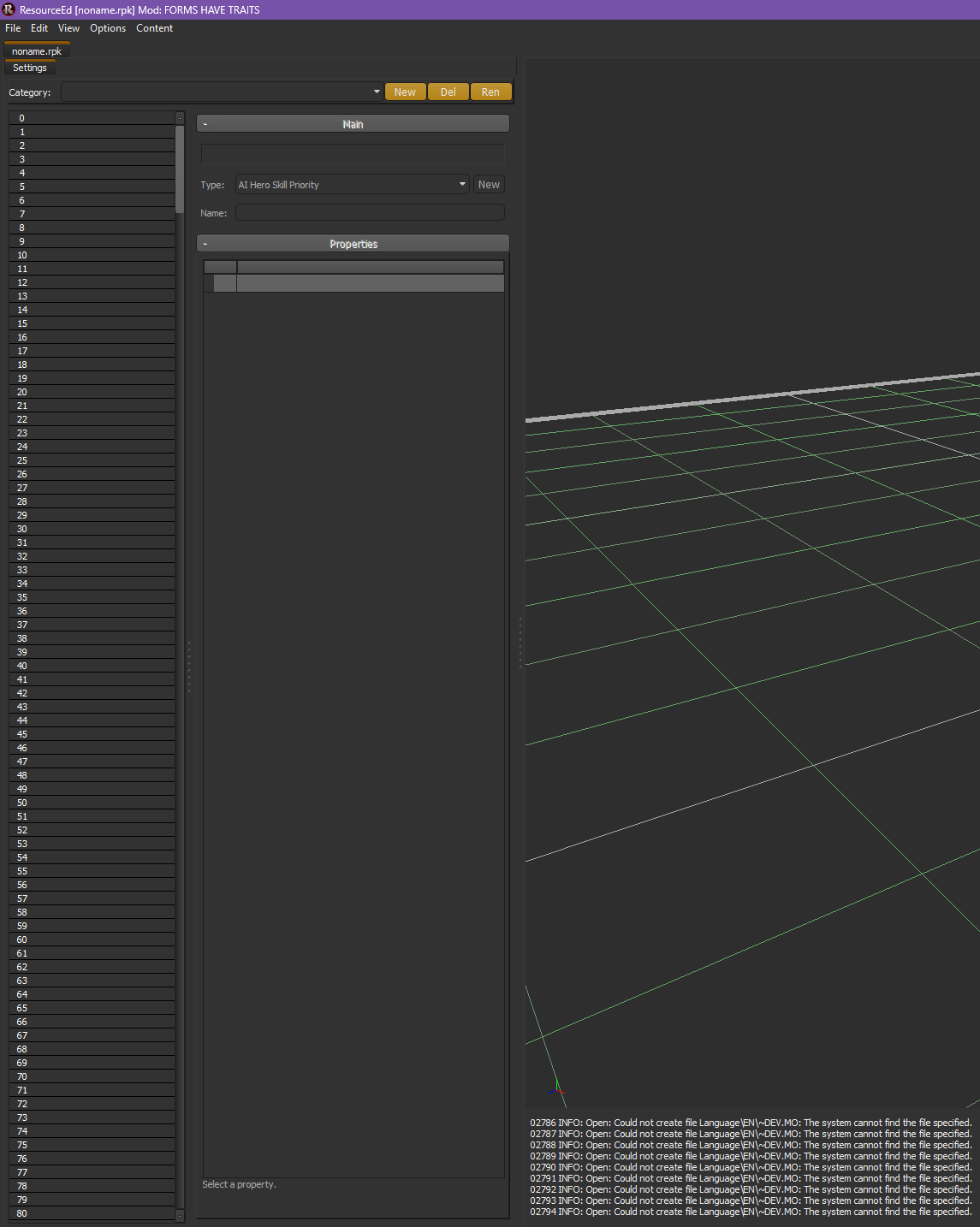Open the Category dropdown
The width and height of the screenshot is (980, 1227).
(x=377, y=92)
